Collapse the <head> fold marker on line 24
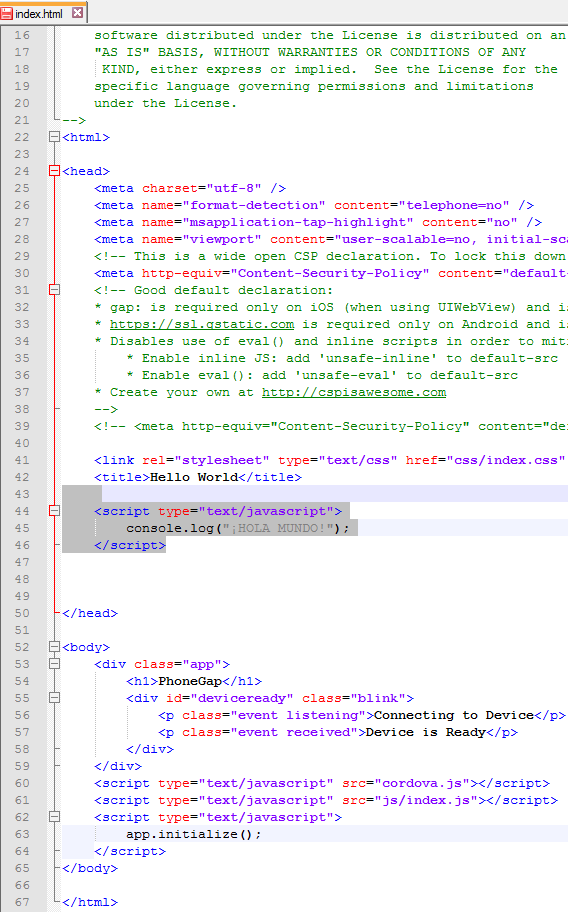Viewport: 568px width, 912px height. coord(54,171)
